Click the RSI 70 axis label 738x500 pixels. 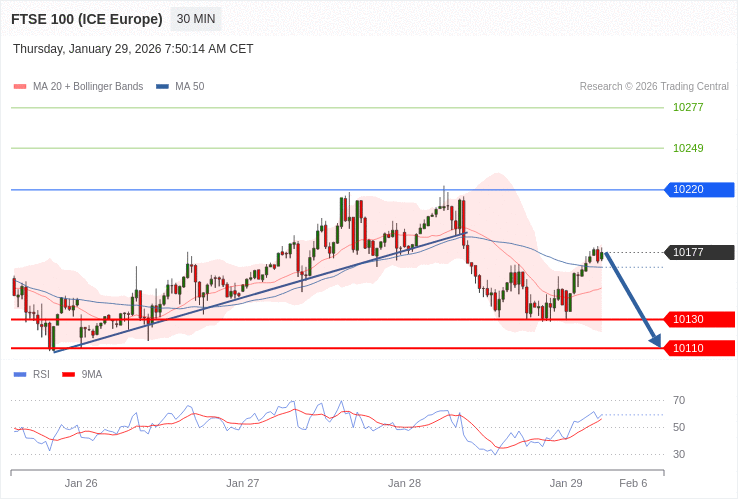coord(679,401)
